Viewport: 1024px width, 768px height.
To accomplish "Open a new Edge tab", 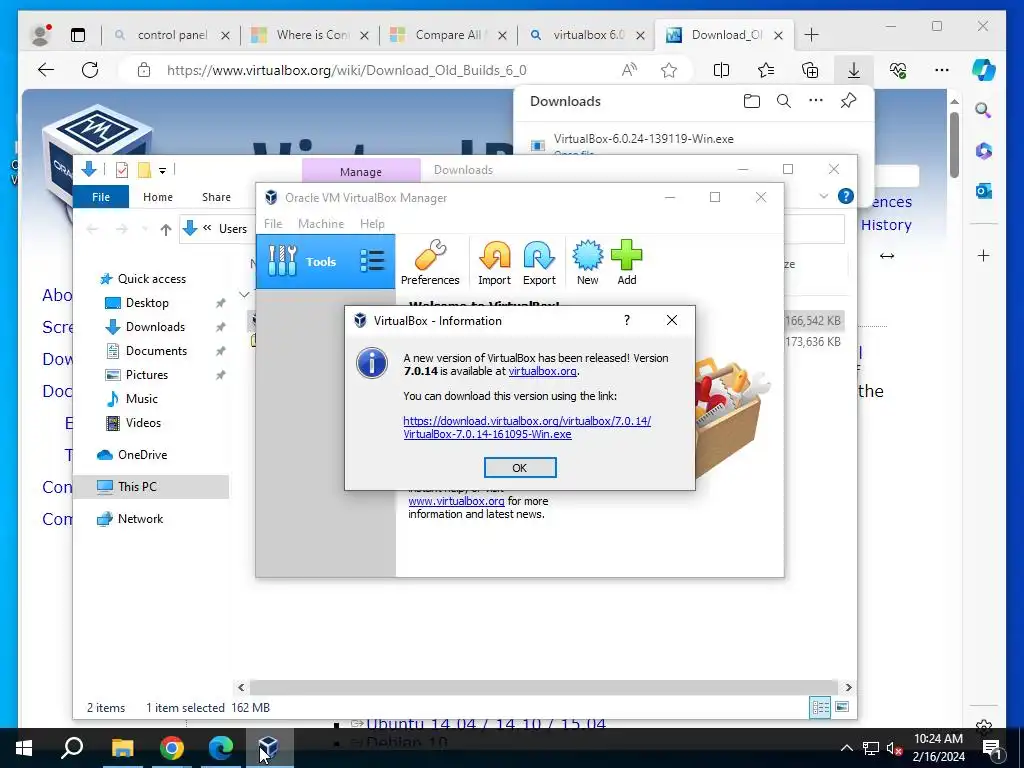I will pyautogui.click(x=812, y=35).
